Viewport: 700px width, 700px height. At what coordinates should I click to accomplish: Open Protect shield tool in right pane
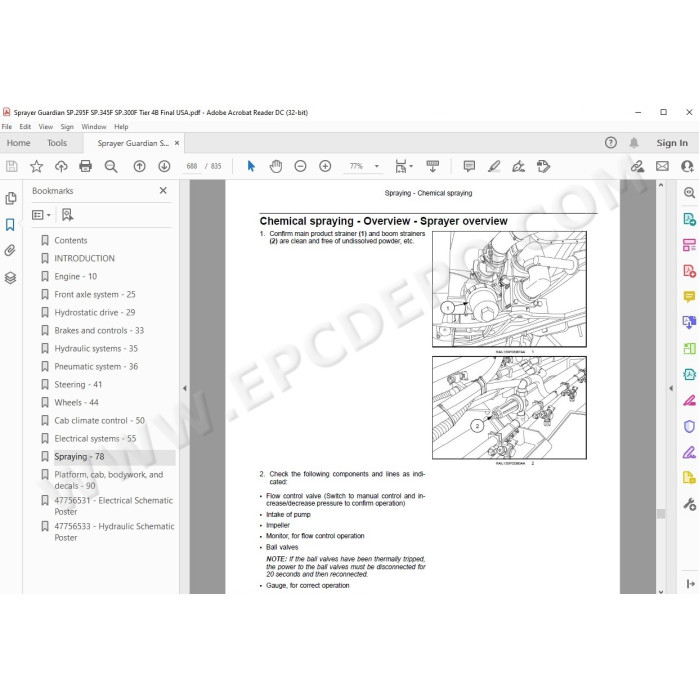(x=689, y=426)
